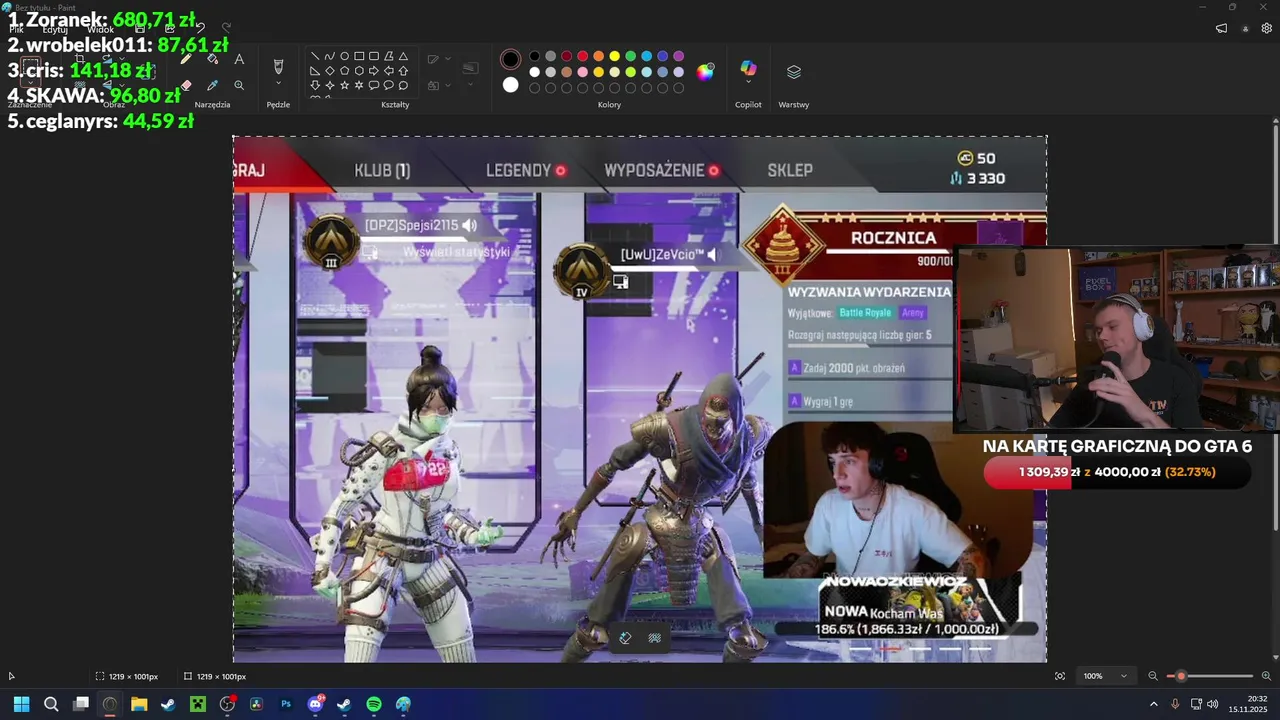Viewport: 1280px width, 720px height.
Task: Open the Widok menu
Action: [101, 29]
